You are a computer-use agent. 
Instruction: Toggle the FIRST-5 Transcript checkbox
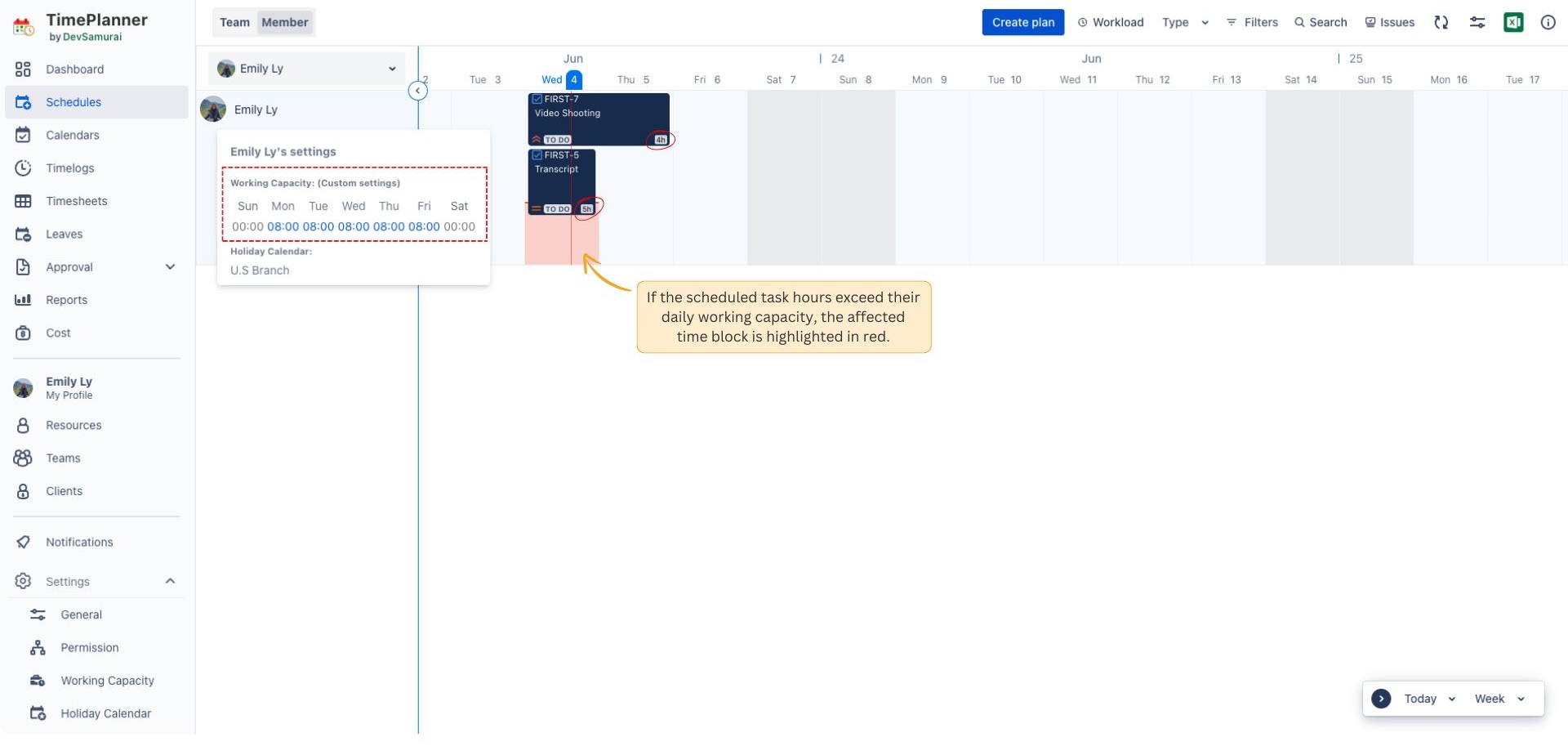(537, 155)
